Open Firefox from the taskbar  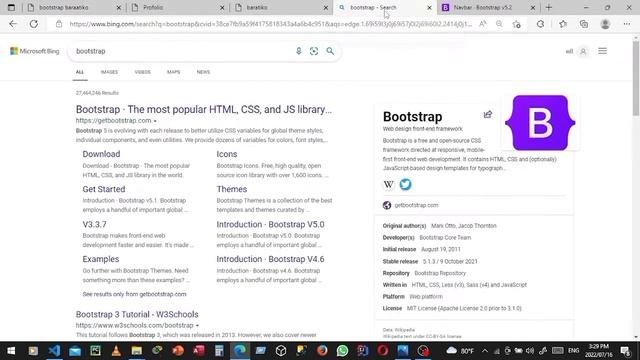pyautogui.click(x=322, y=351)
